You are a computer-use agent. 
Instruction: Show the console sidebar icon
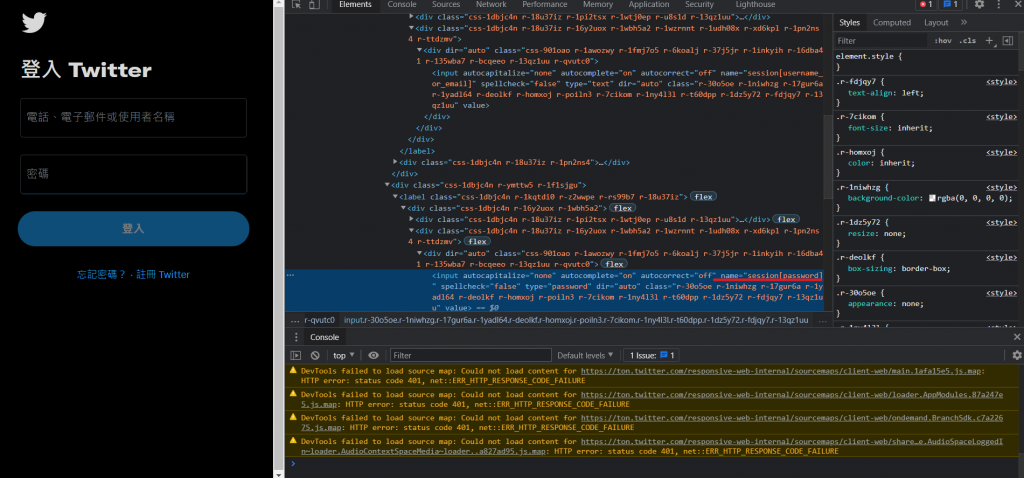point(296,355)
